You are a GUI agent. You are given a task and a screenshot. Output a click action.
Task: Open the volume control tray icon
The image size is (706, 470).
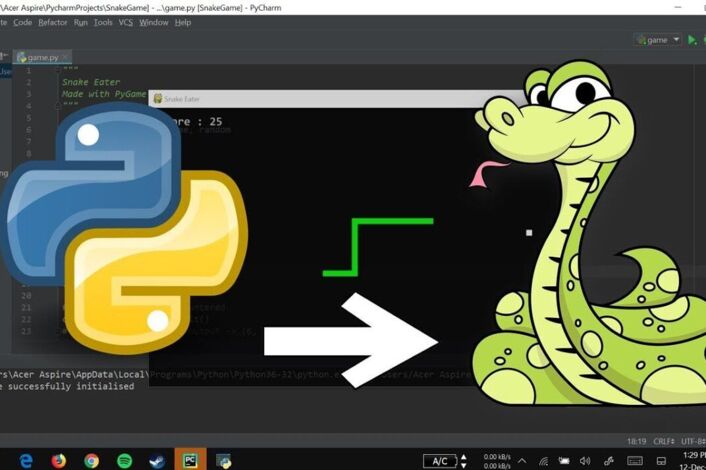click(x=585, y=461)
